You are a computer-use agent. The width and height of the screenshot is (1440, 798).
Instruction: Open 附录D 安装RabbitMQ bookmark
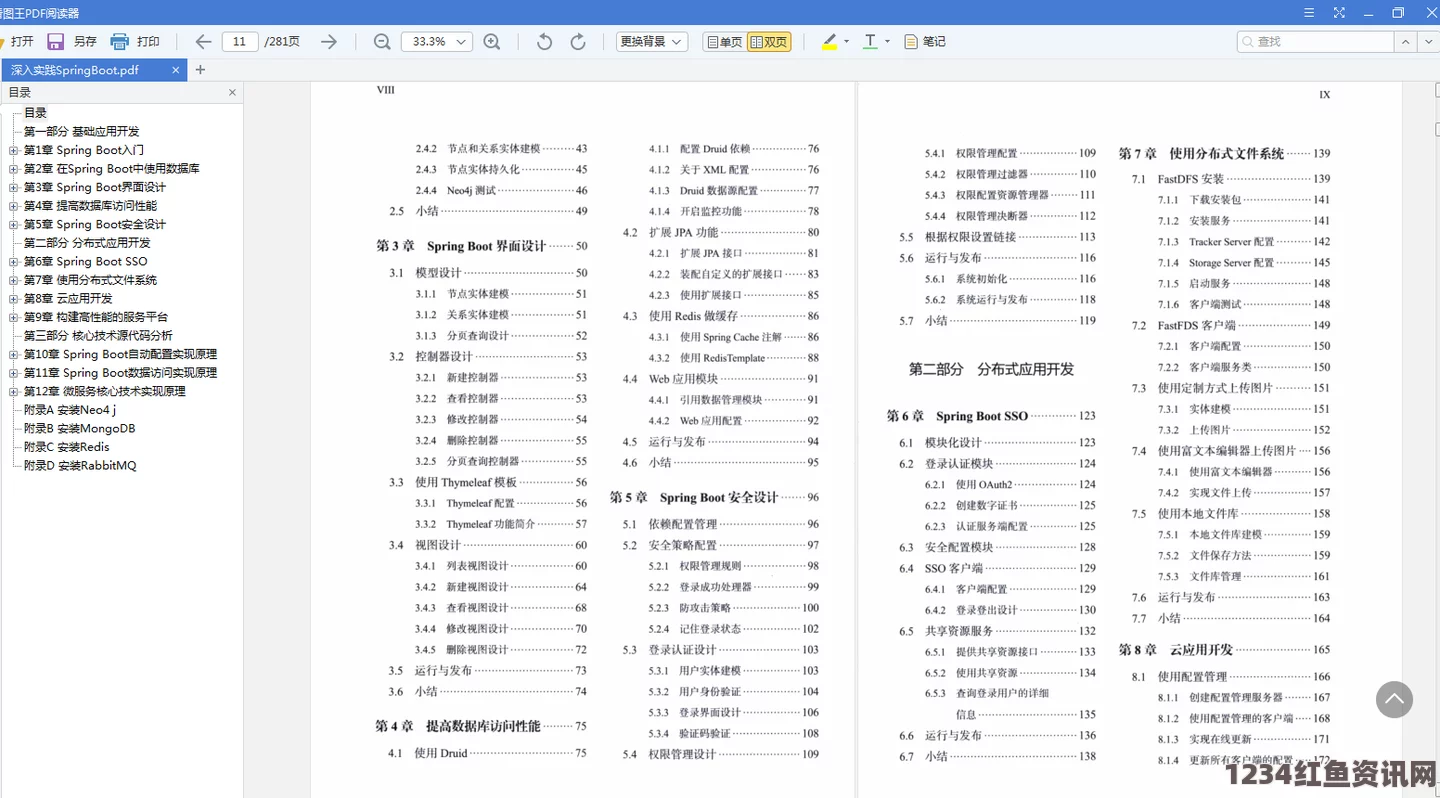click(80, 465)
